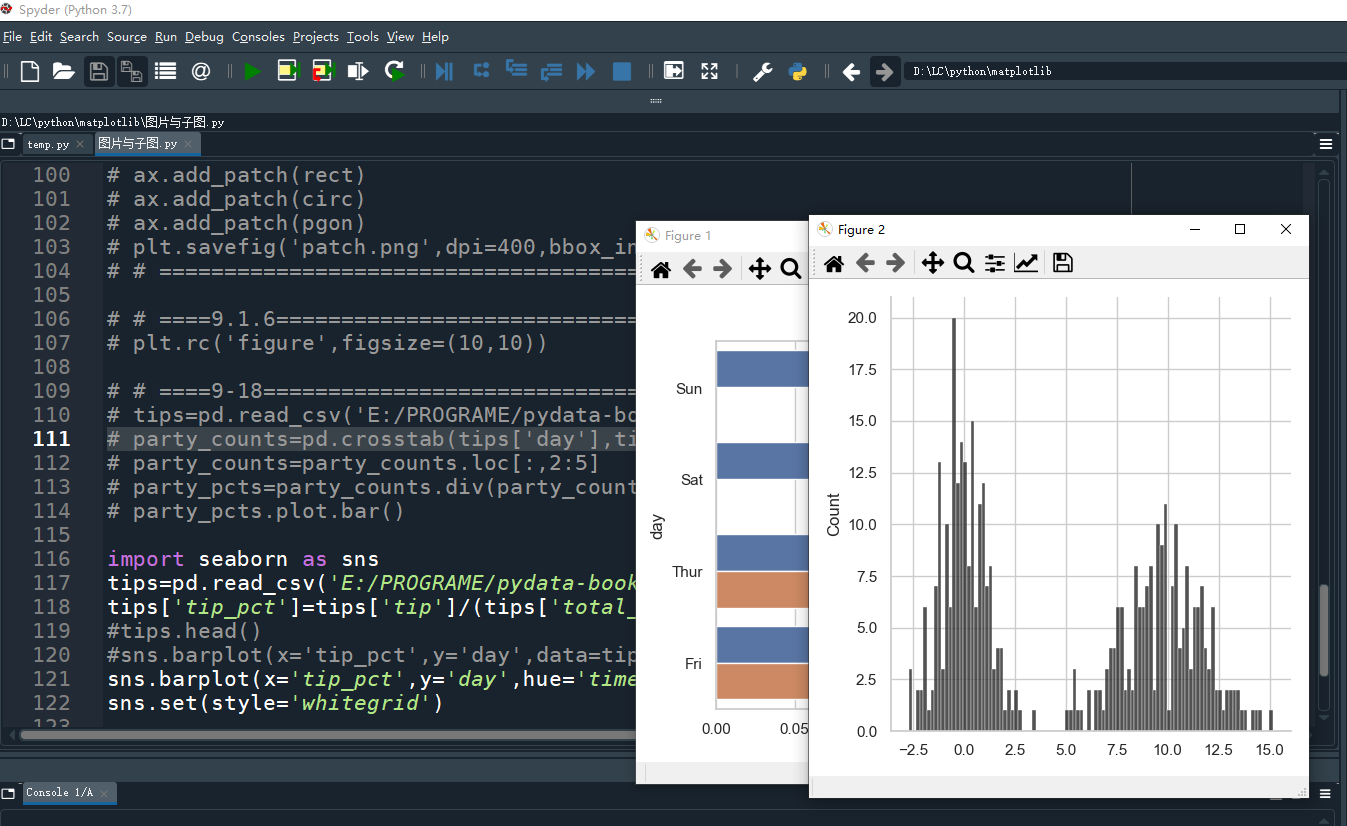The image size is (1347, 826).
Task: Reset Figure 1 view with Home icon
Action: point(660,269)
